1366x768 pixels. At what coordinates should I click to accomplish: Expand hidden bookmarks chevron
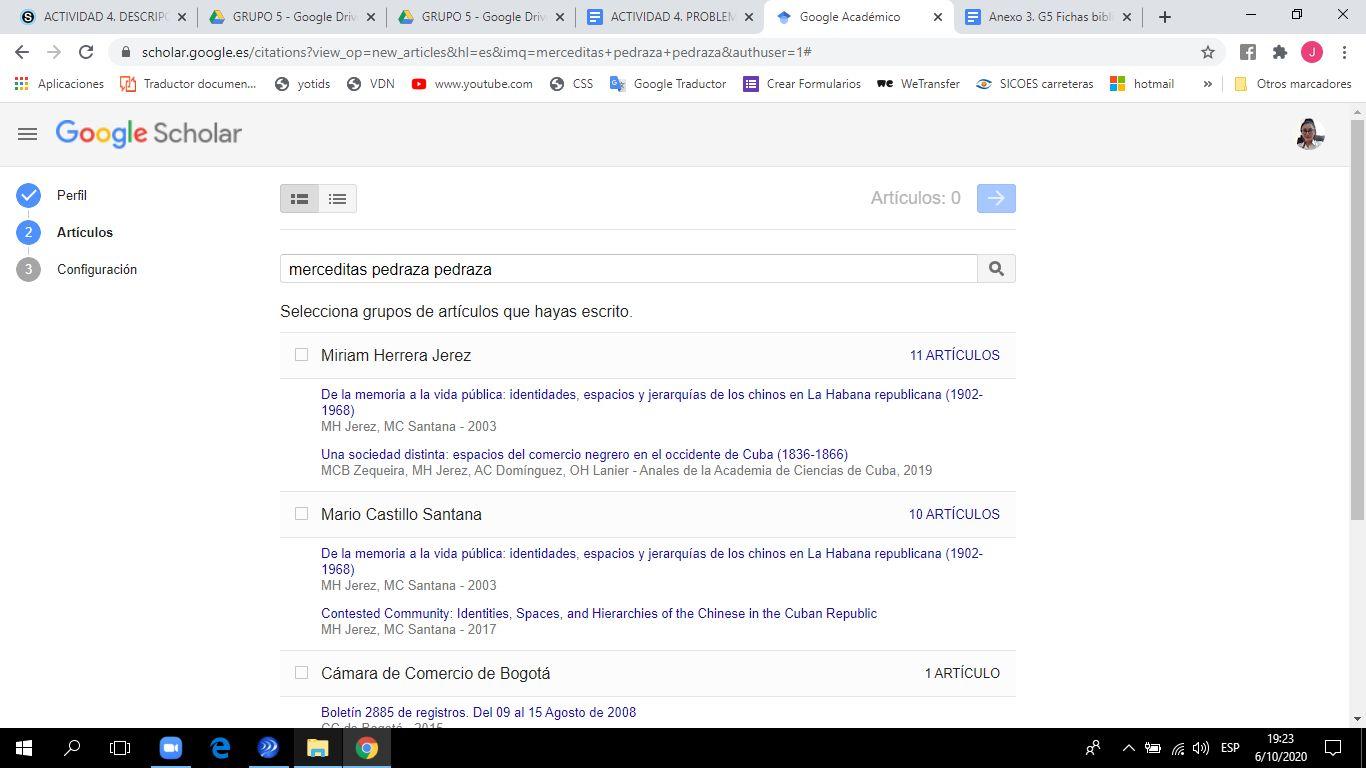(x=1207, y=84)
